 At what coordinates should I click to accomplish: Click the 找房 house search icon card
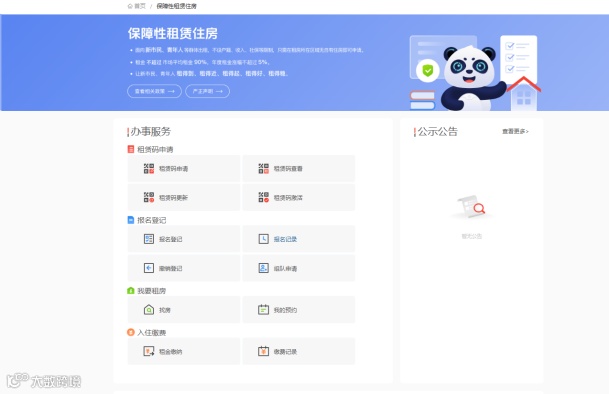[184, 310]
